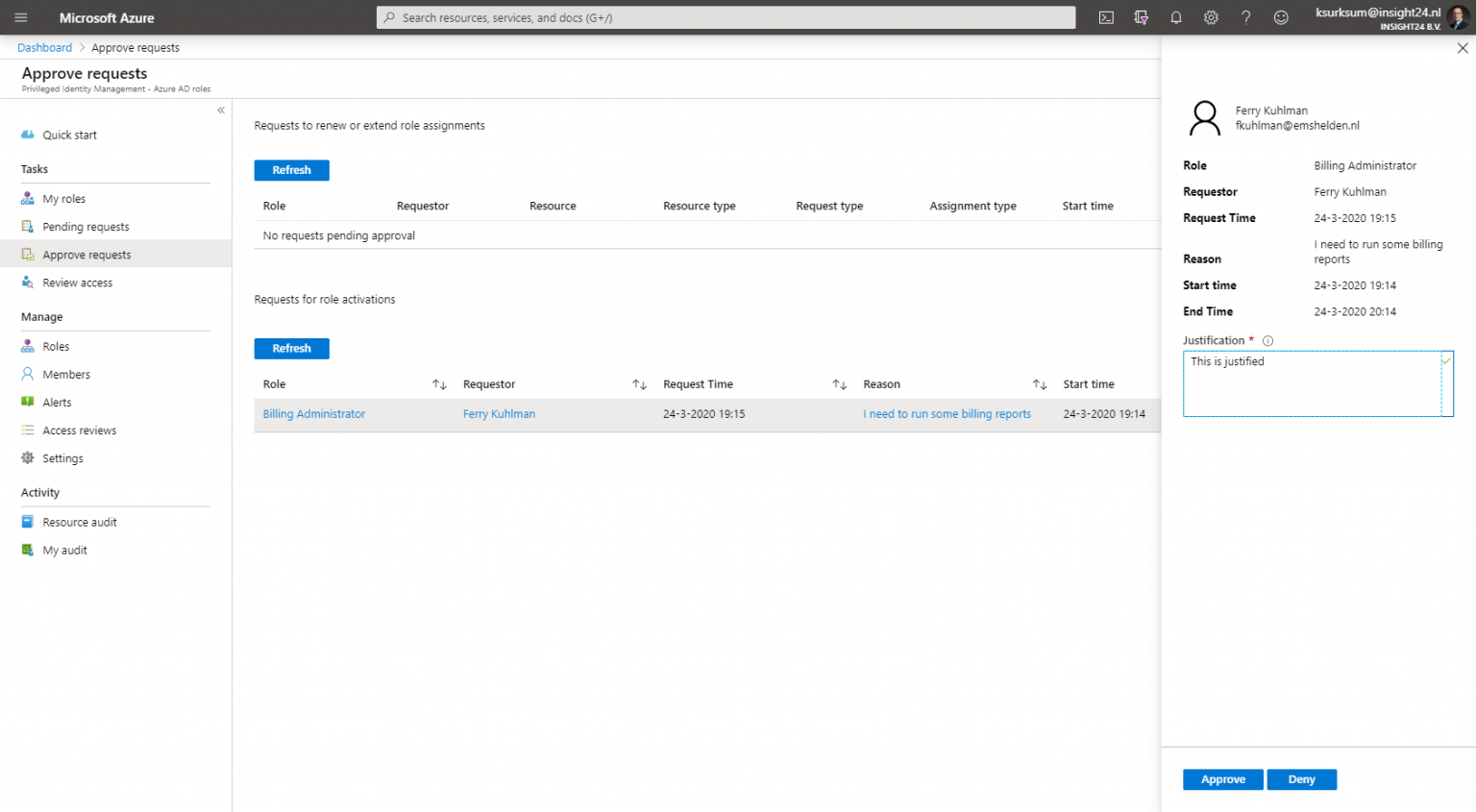Screen dimensions: 1476x812
Task: Open the portal hamburger menu
Action: point(20,17)
